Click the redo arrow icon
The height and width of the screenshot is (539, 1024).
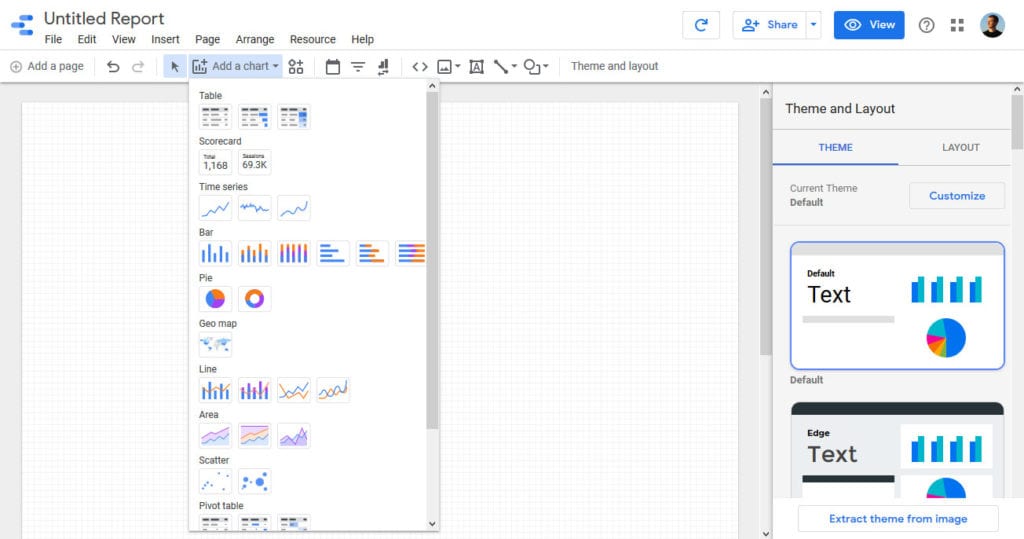click(138, 66)
